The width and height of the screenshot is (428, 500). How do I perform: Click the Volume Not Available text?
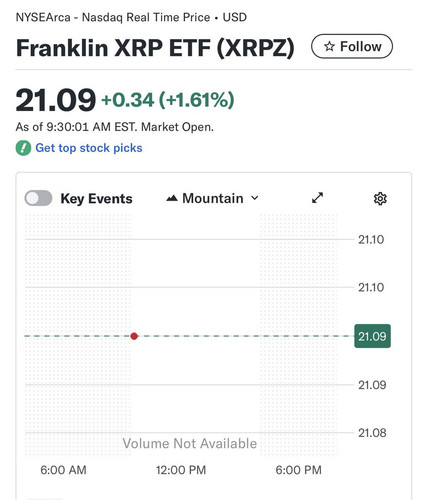click(x=190, y=444)
